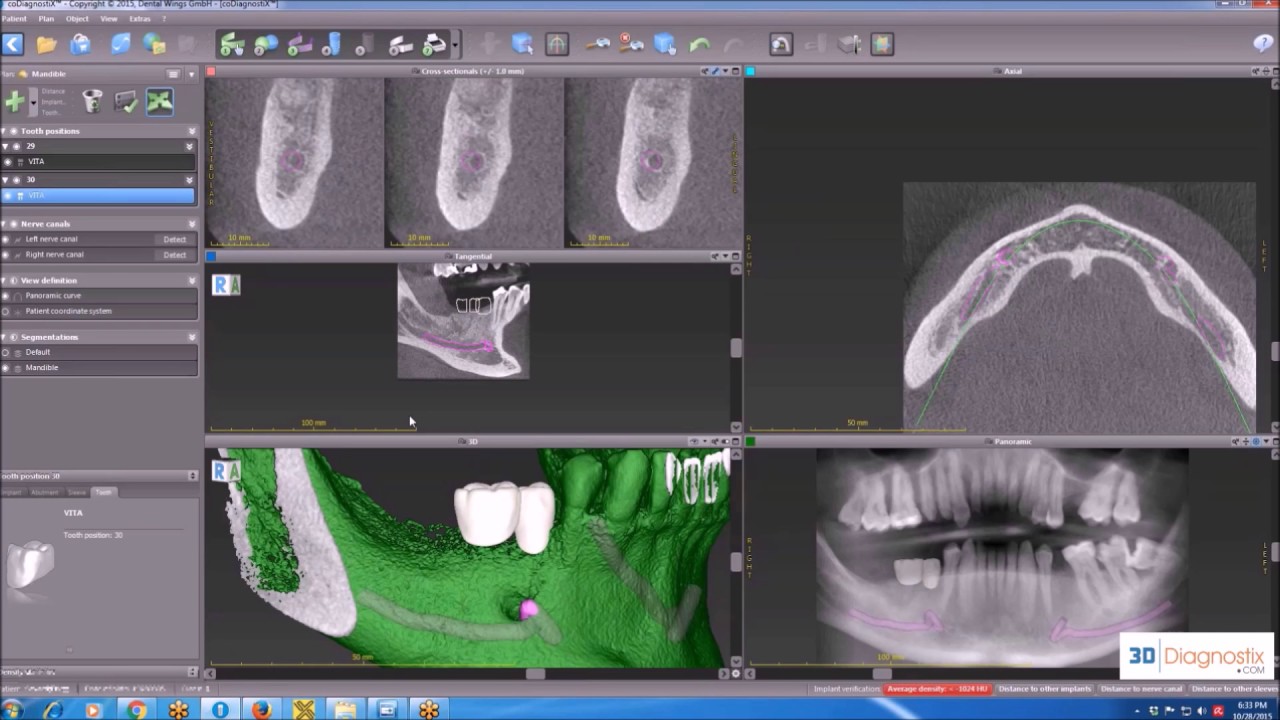The width and height of the screenshot is (1280, 720).
Task: Open the View menu
Action: pyautogui.click(x=109, y=19)
